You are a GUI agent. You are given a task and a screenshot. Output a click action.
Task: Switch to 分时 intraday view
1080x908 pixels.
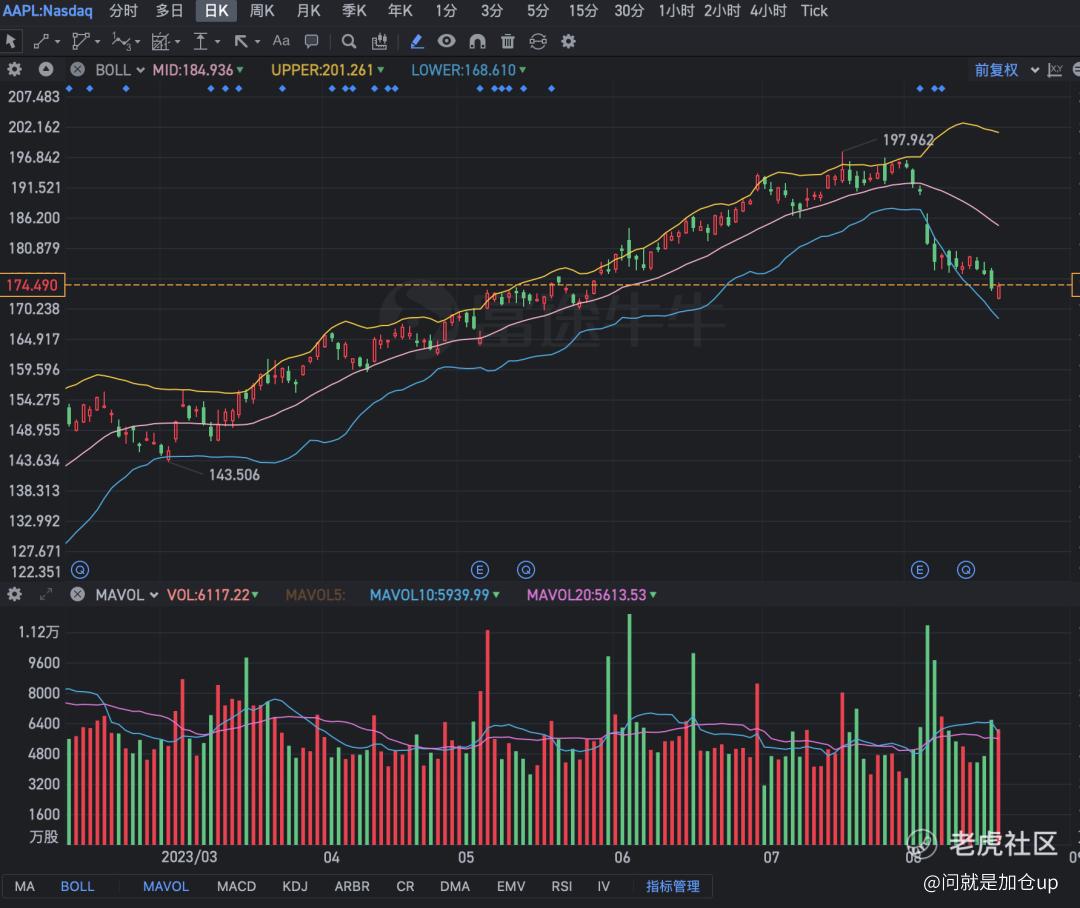tap(123, 11)
